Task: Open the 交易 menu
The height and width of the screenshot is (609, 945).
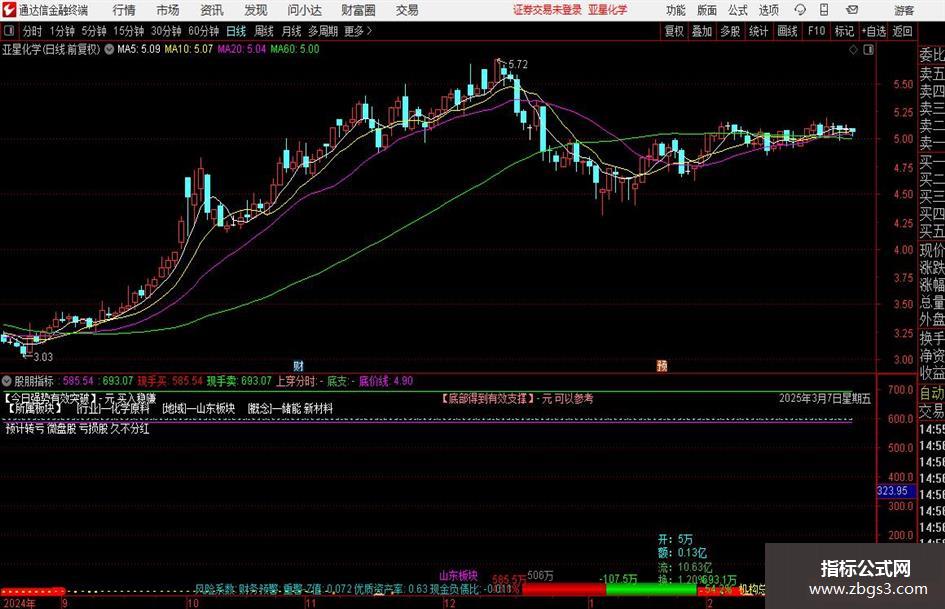Action: point(407,10)
